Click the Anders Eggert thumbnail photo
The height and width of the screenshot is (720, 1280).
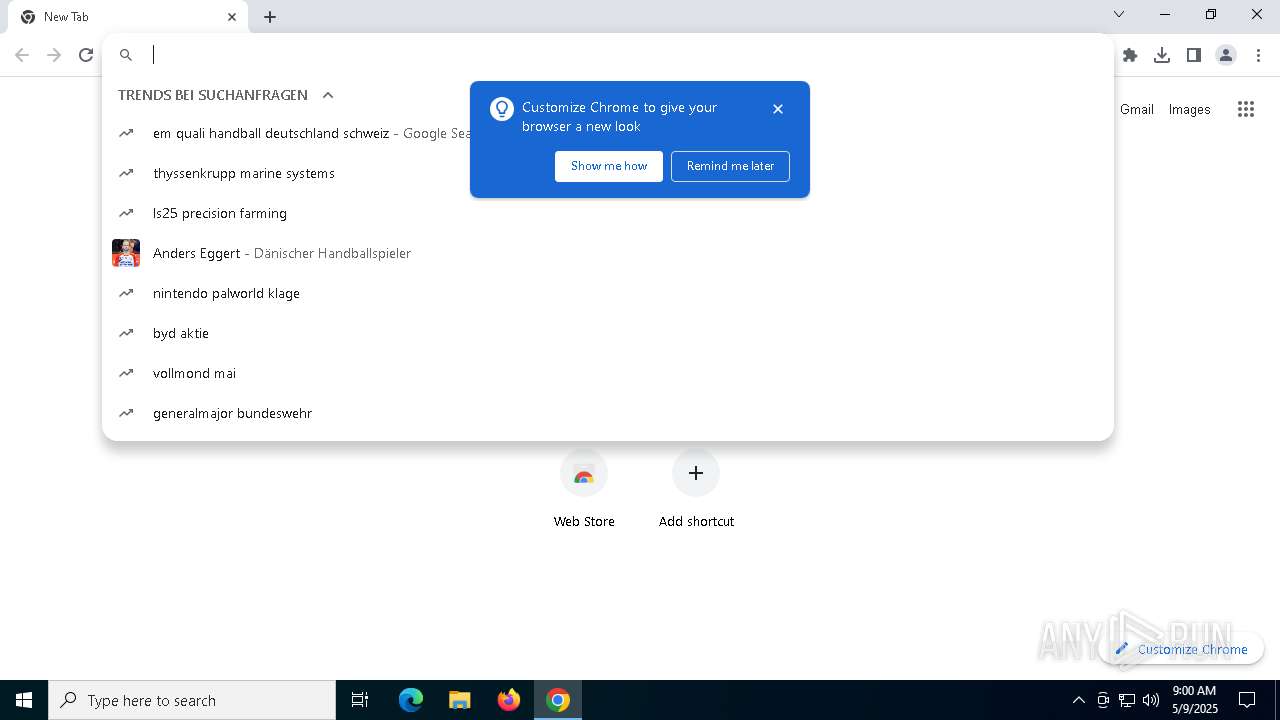coord(126,253)
